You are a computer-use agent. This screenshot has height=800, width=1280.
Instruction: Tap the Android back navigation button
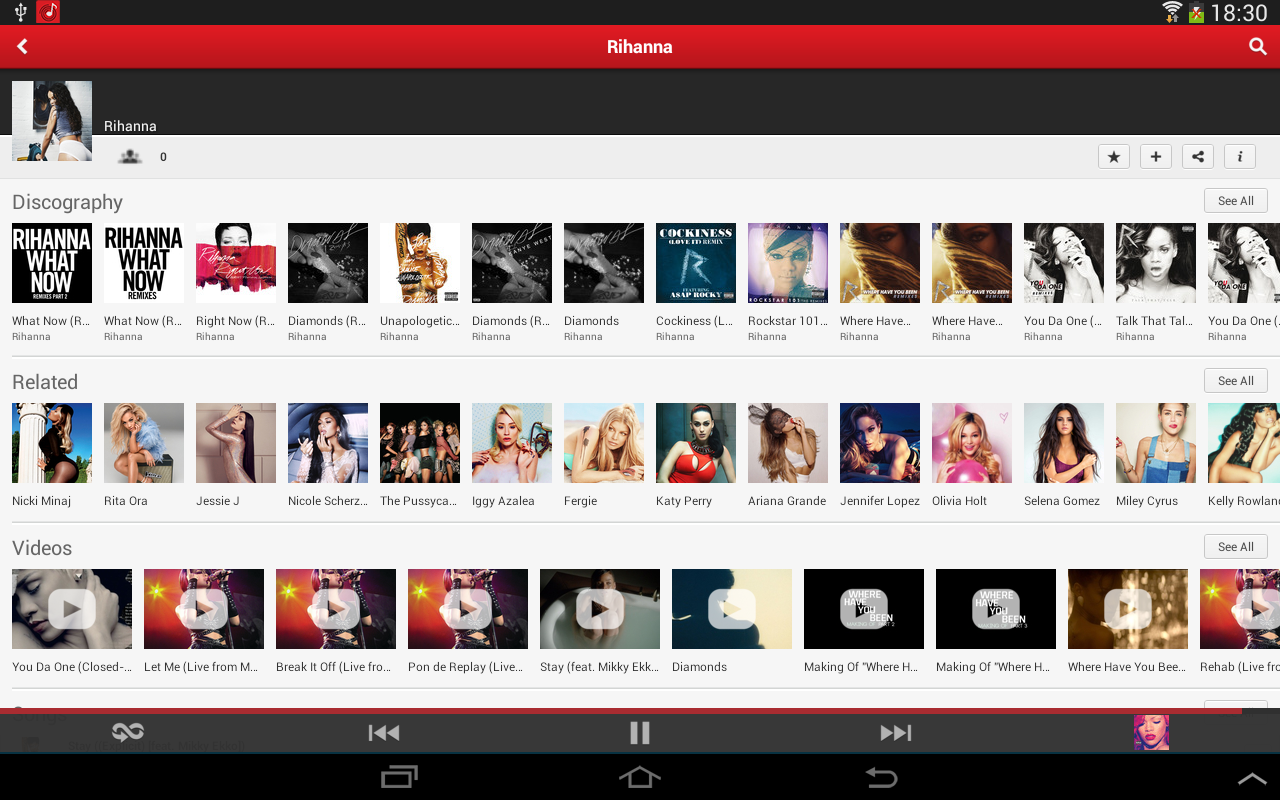click(x=880, y=777)
